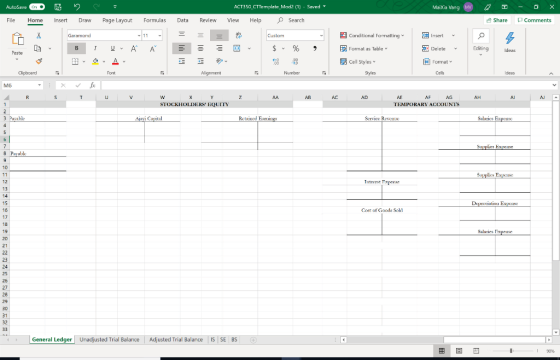This screenshot has height=360, width=560.
Task: Open Unadjusted Trial Balance sheet tab
Action: 109,340
